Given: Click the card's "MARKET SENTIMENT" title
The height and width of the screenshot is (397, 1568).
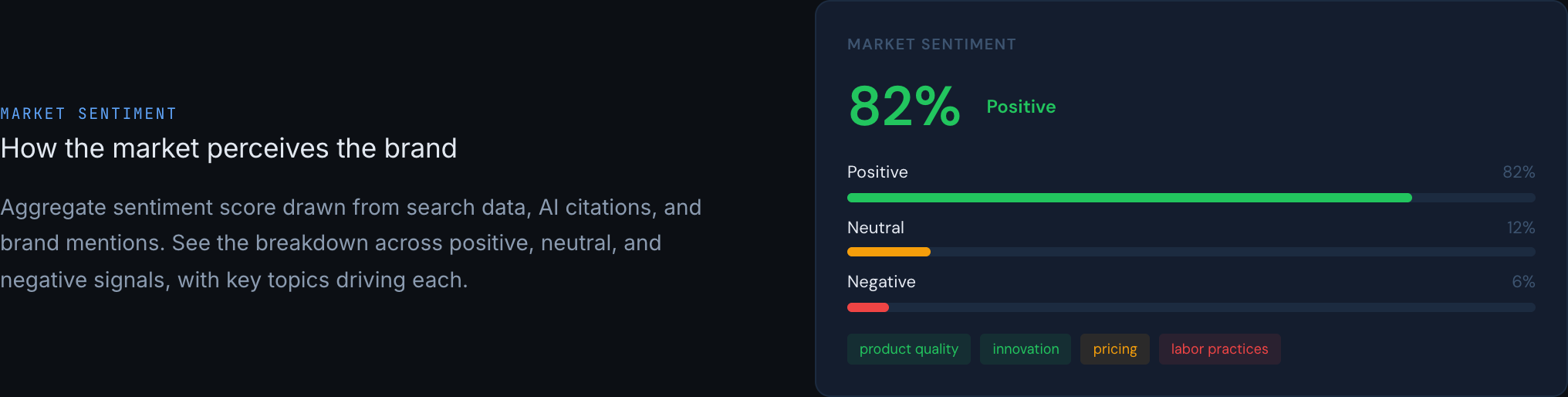Looking at the screenshot, I should [931, 45].
